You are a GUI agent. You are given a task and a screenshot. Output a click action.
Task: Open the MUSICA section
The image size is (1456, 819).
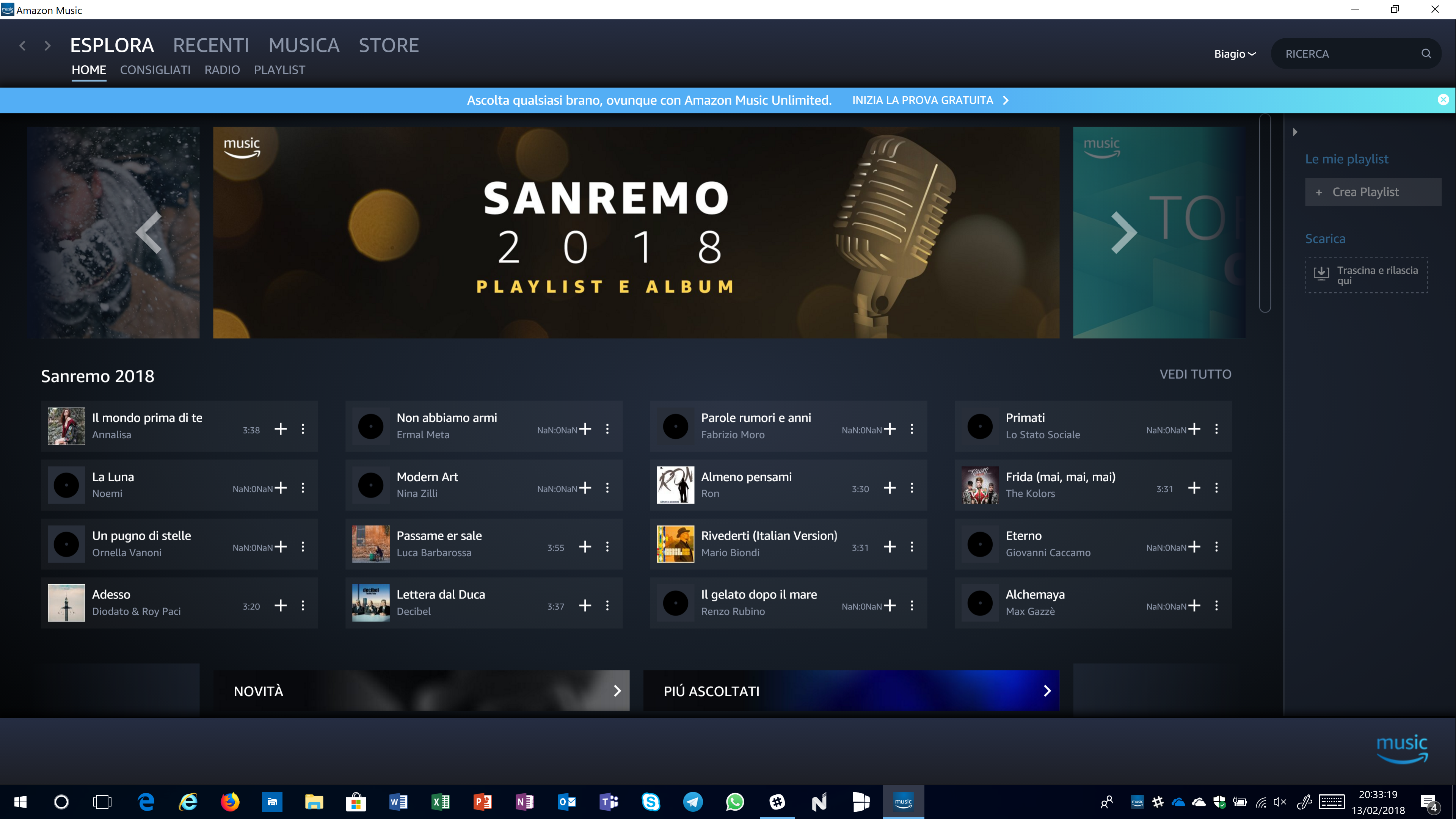[x=304, y=45]
